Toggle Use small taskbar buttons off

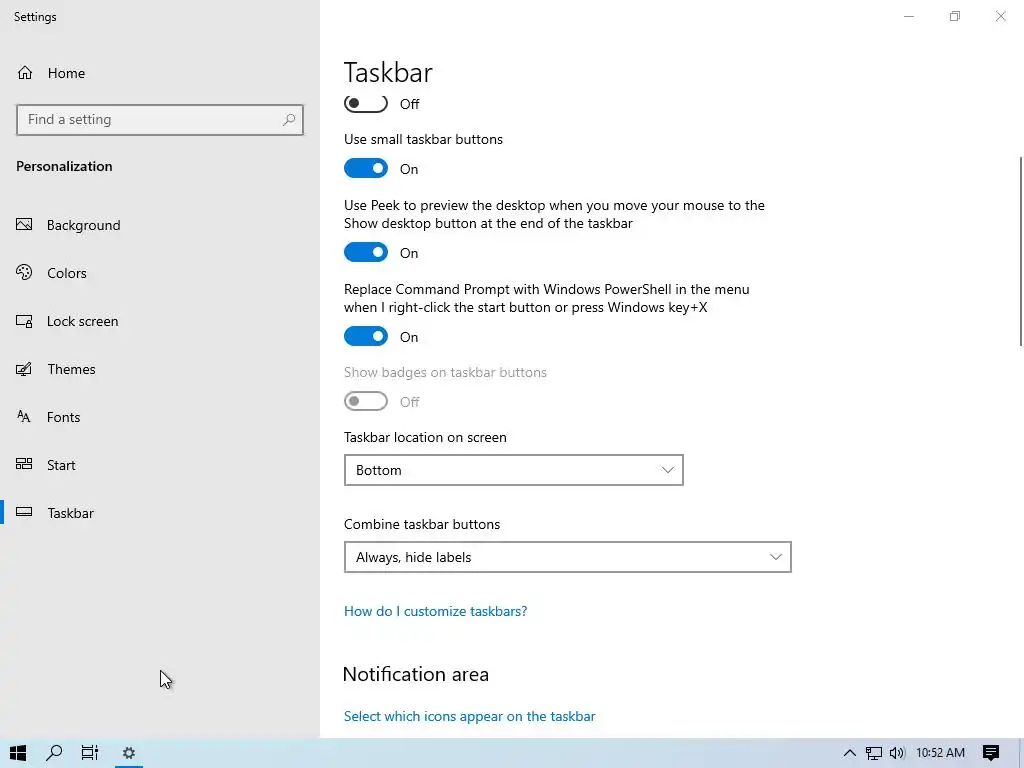366,168
